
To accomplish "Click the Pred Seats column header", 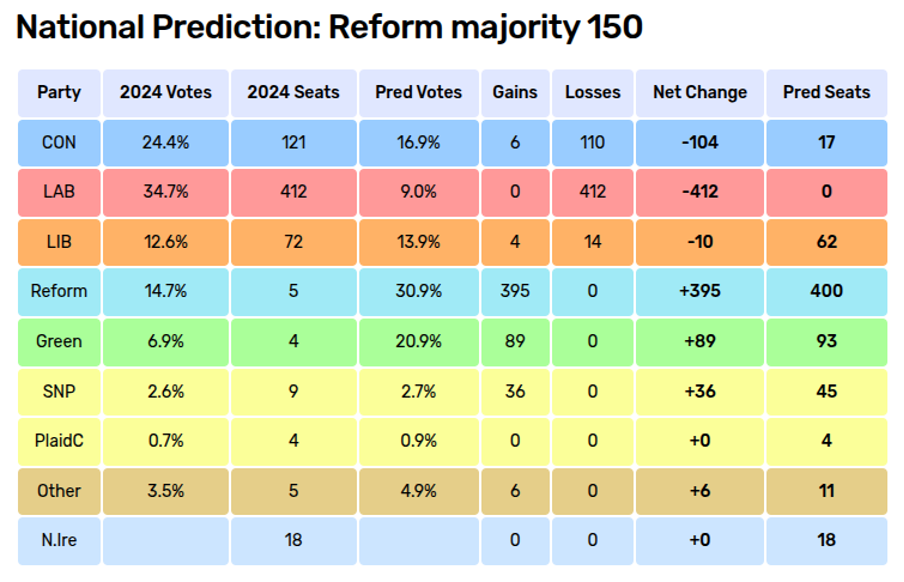I will click(826, 92).
